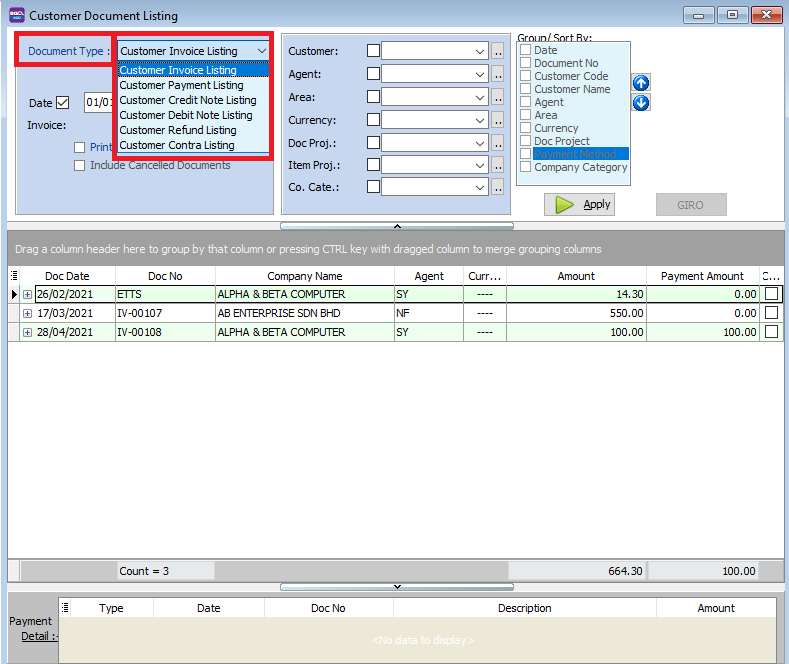Select Customer Payment Listing option
Screen dimensions: 789x664
[181, 85]
